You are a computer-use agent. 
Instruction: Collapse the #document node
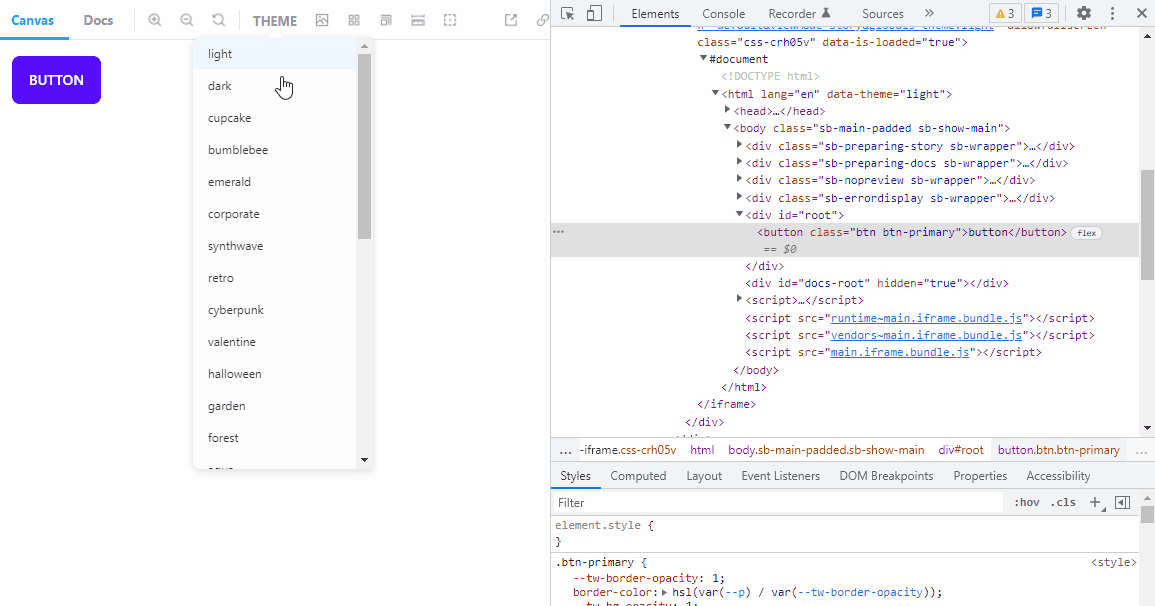pos(703,59)
